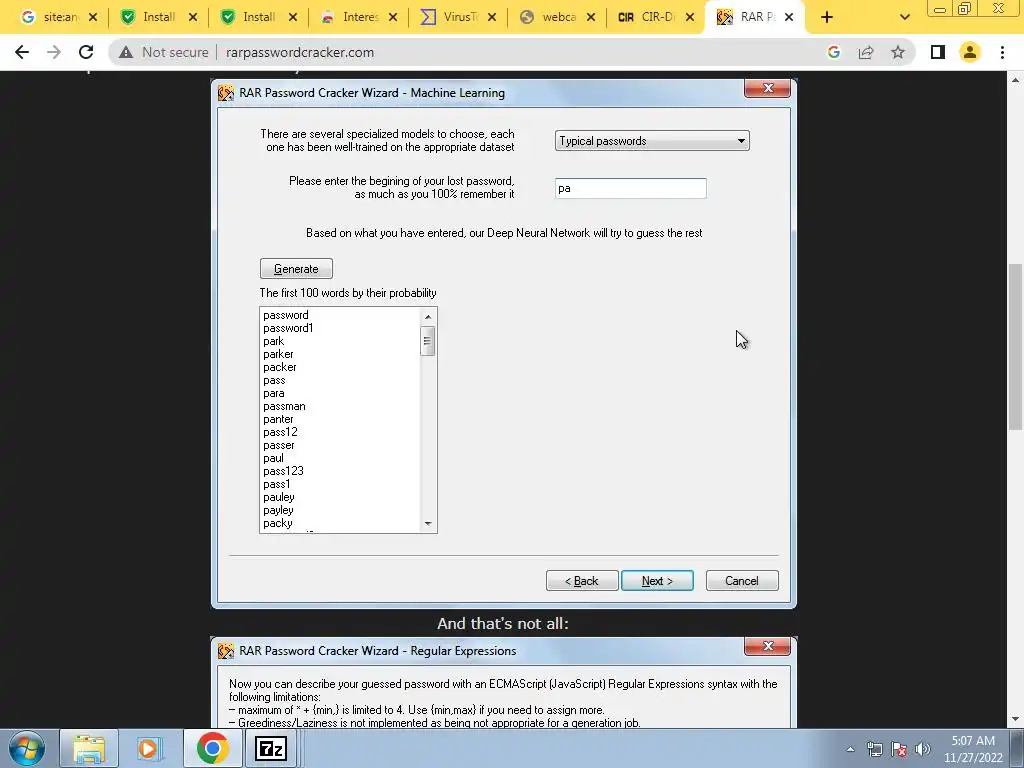Click the Next wizard button
The image size is (1024, 768).
click(x=657, y=581)
